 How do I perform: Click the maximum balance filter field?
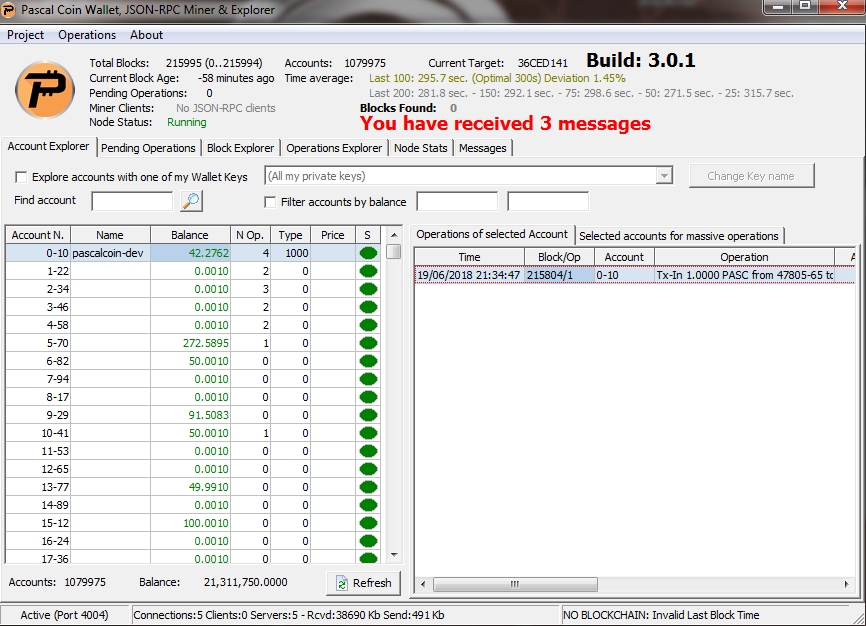click(x=548, y=202)
